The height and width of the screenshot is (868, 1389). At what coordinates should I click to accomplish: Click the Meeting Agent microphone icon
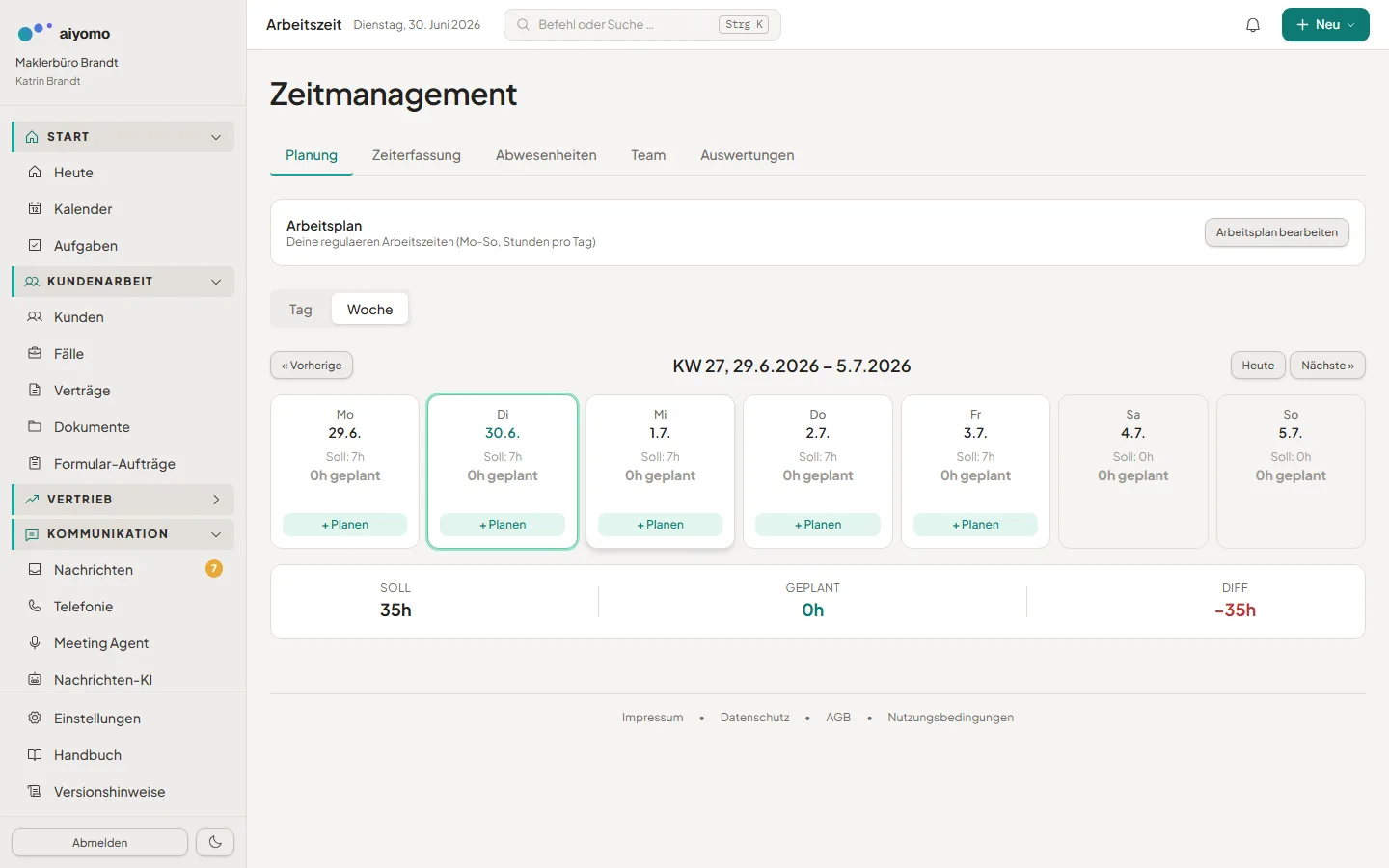pyautogui.click(x=35, y=643)
